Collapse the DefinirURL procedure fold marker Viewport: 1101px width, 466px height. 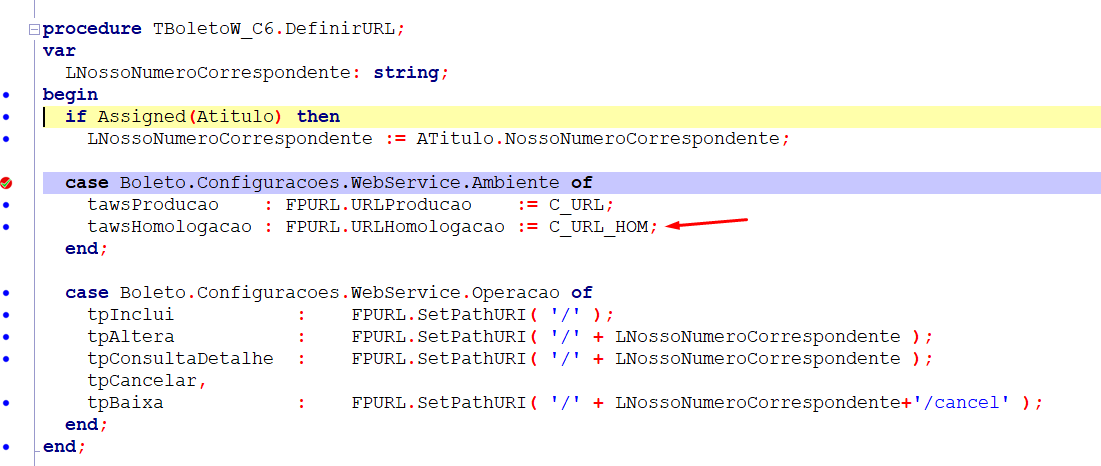coord(34,30)
